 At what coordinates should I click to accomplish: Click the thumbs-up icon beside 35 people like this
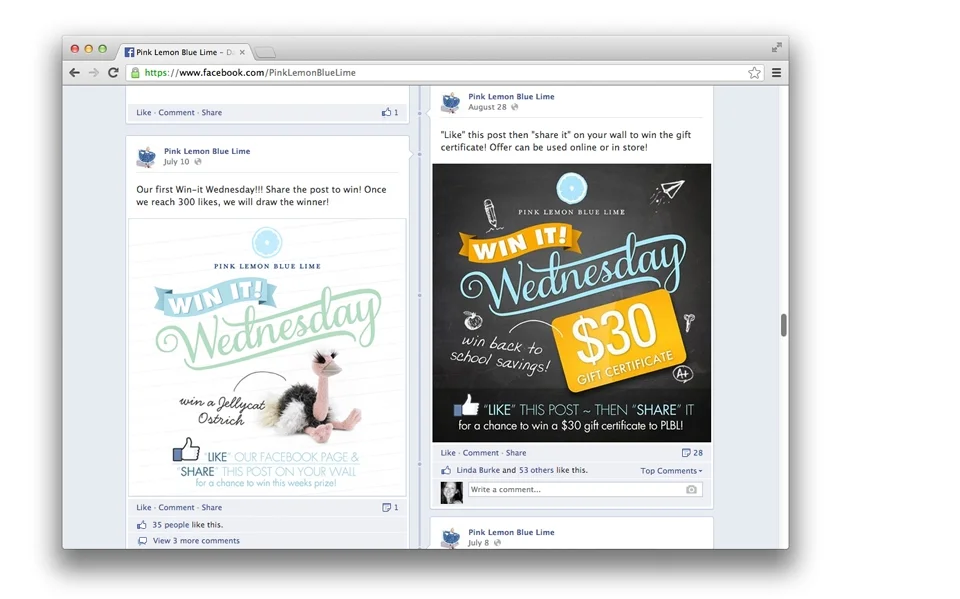(x=142, y=525)
